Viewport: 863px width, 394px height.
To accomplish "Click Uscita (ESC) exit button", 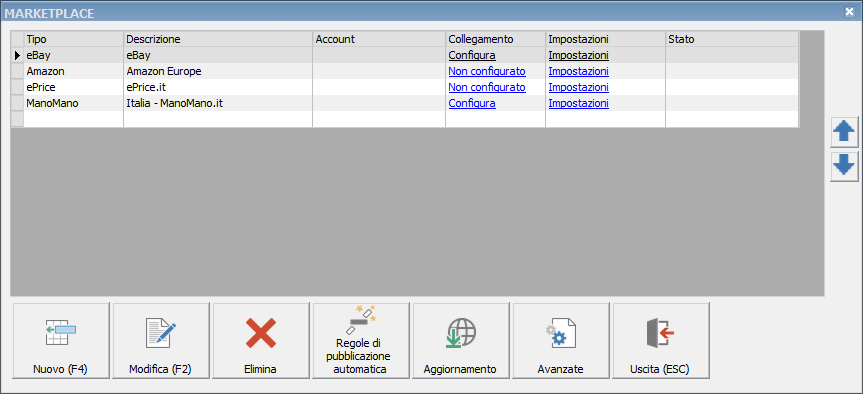I will 661,340.
